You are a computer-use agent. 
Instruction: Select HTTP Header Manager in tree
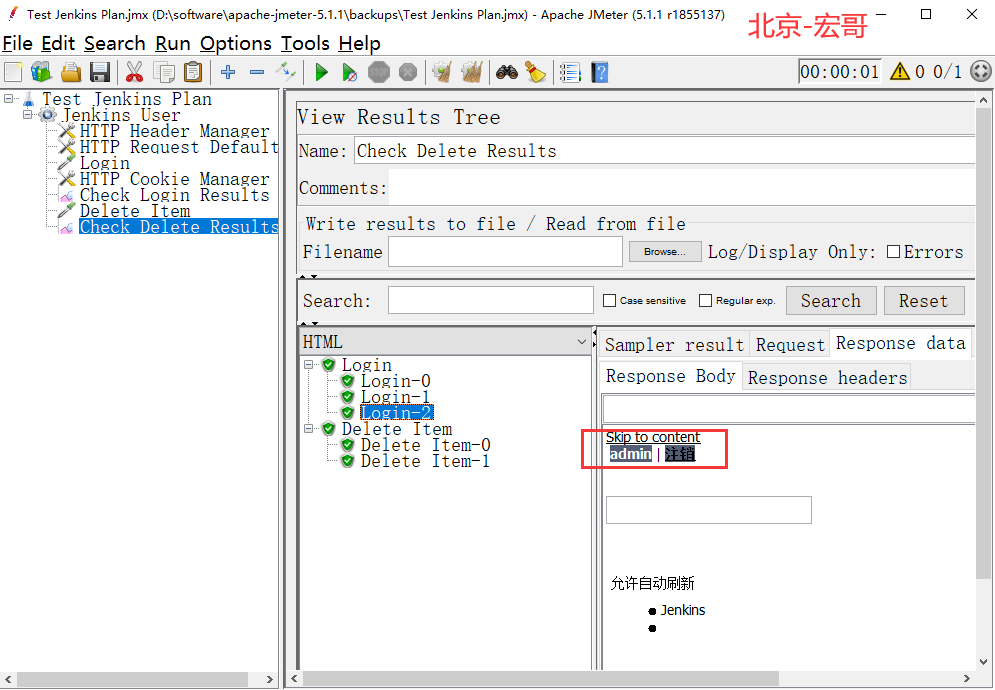click(x=174, y=131)
